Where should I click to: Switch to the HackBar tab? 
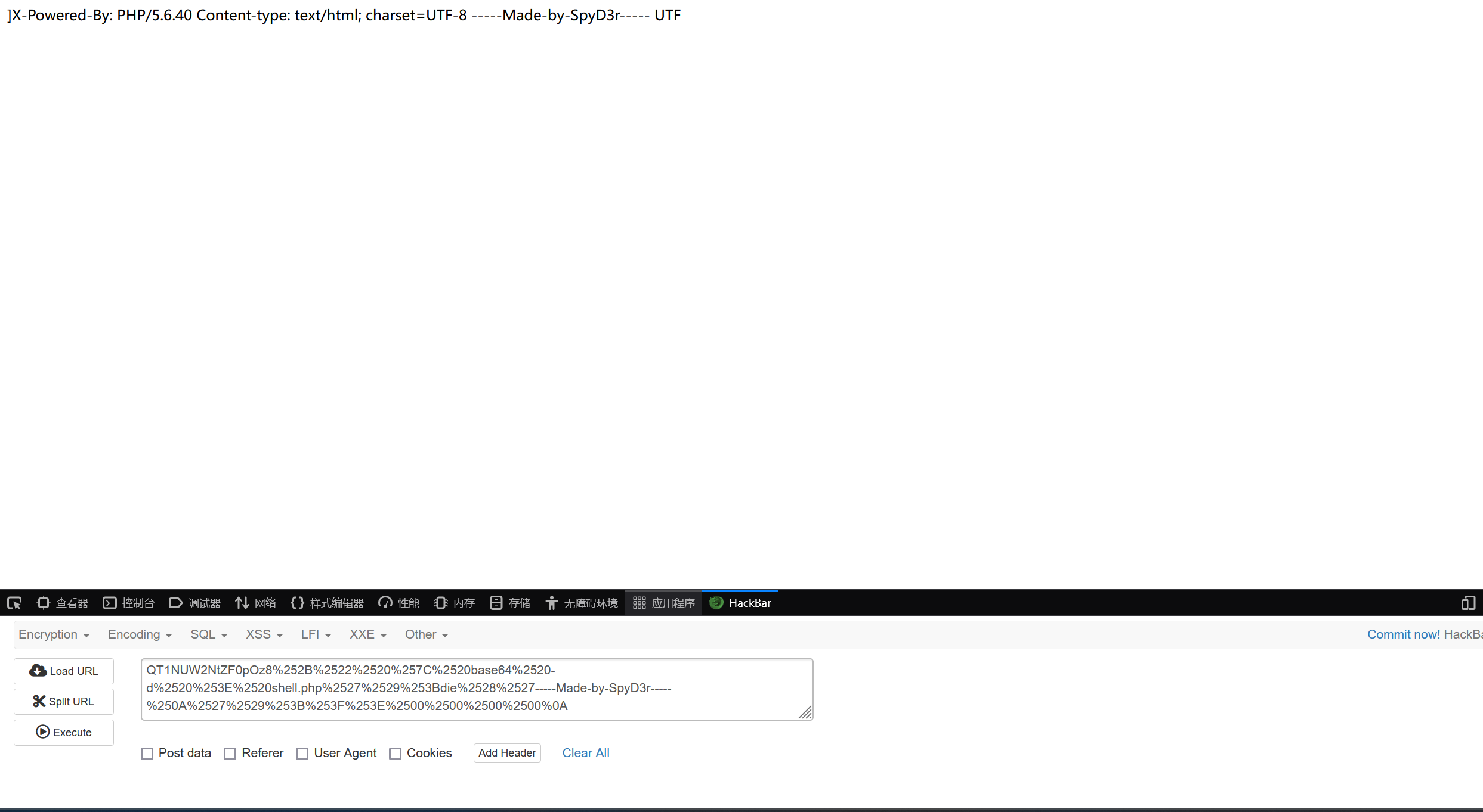[x=740, y=603]
